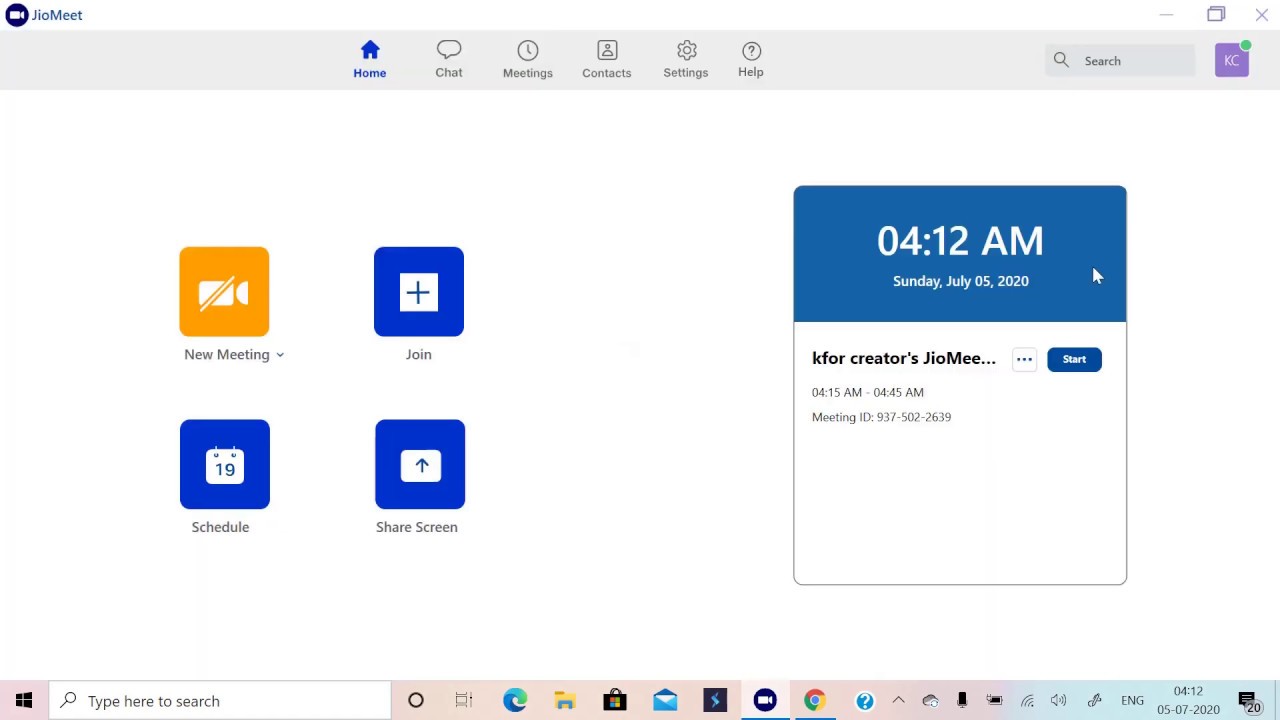
Task: Open Microsoft Store from the taskbar
Action: [615, 701]
